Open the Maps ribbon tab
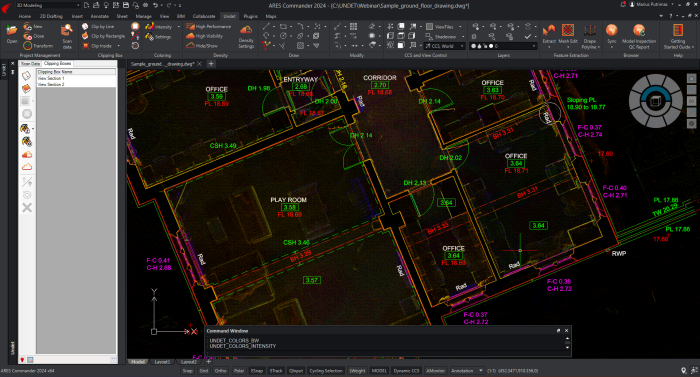 point(271,16)
